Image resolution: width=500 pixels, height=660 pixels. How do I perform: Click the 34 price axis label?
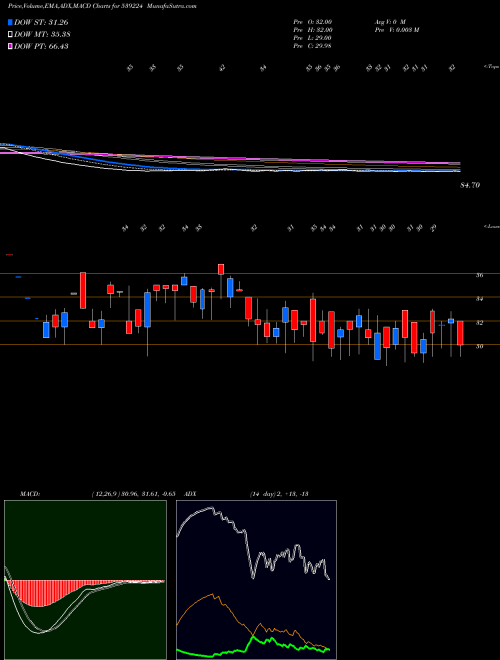coord(479,299)
